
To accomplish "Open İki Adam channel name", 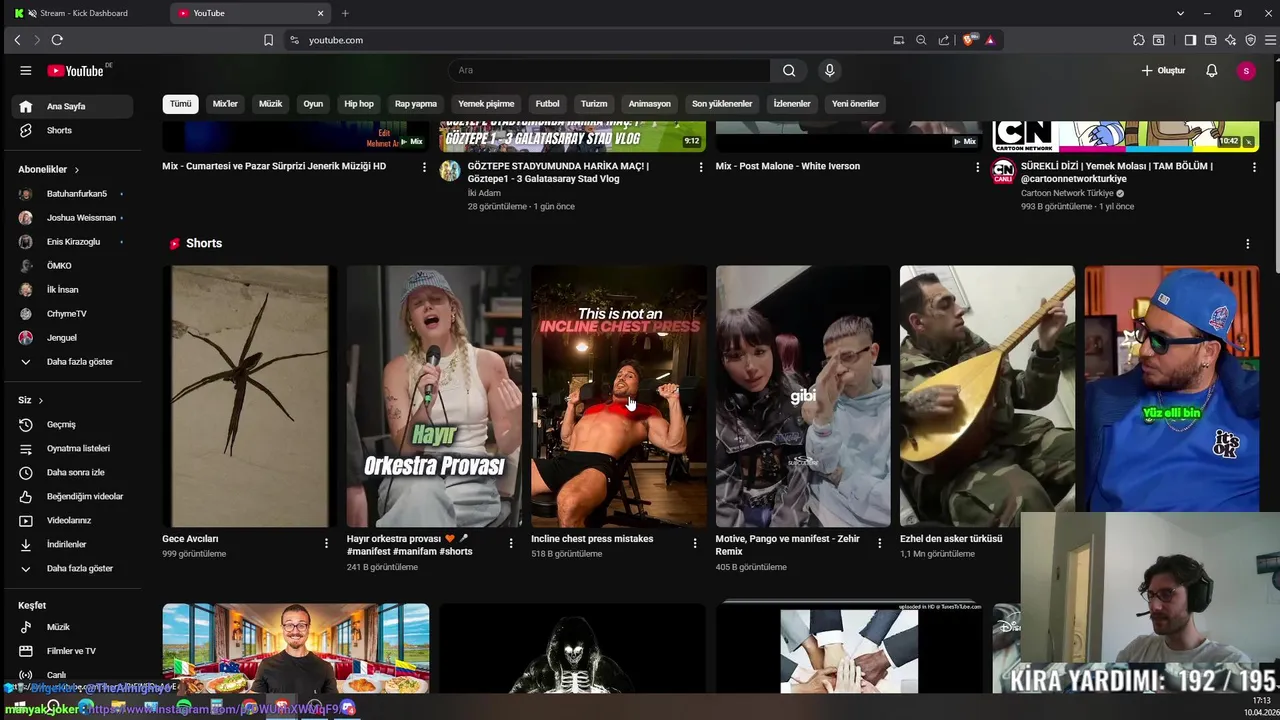I will pyautogui.click(x=484, y=193).
